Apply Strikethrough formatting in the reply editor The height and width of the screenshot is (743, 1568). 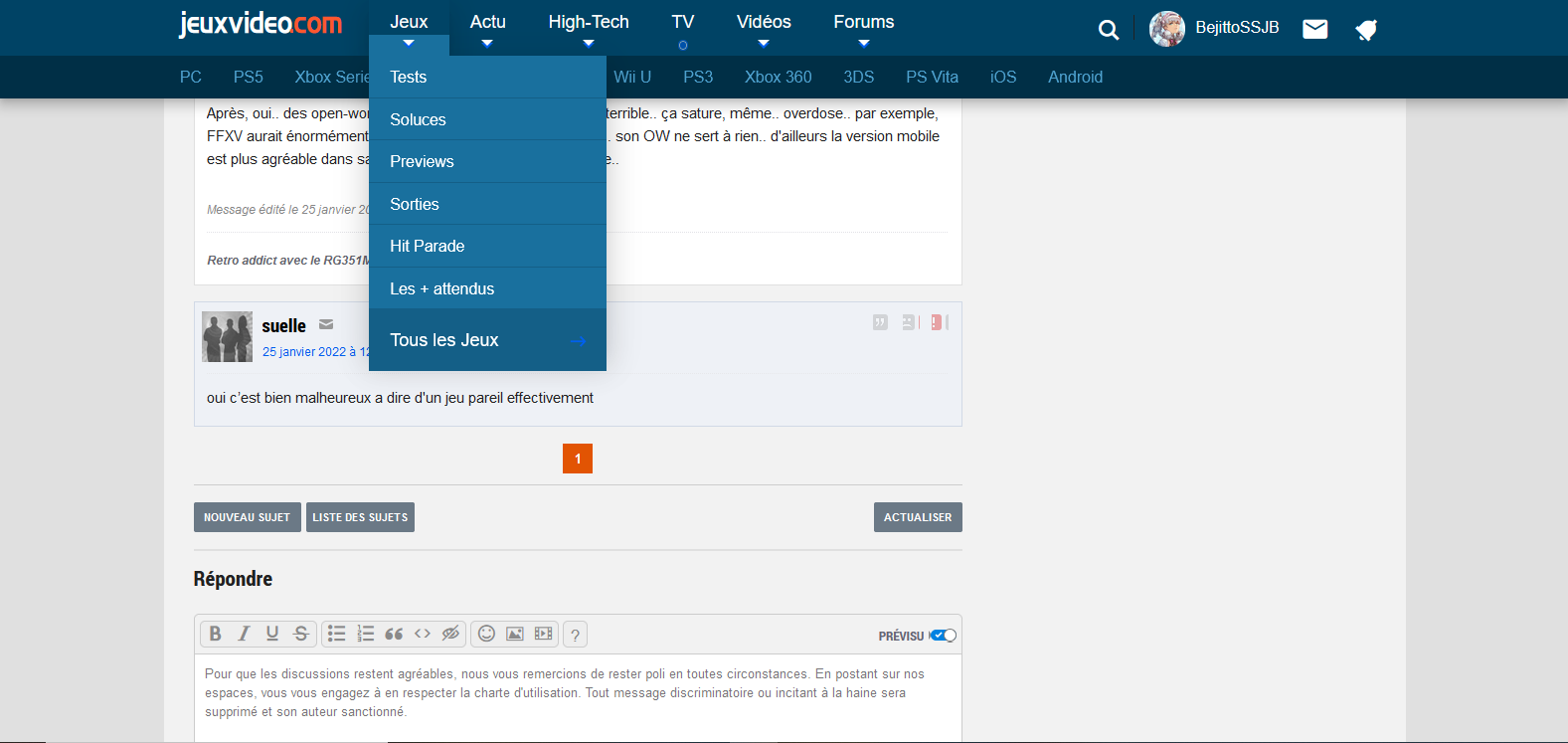(301, 634)
